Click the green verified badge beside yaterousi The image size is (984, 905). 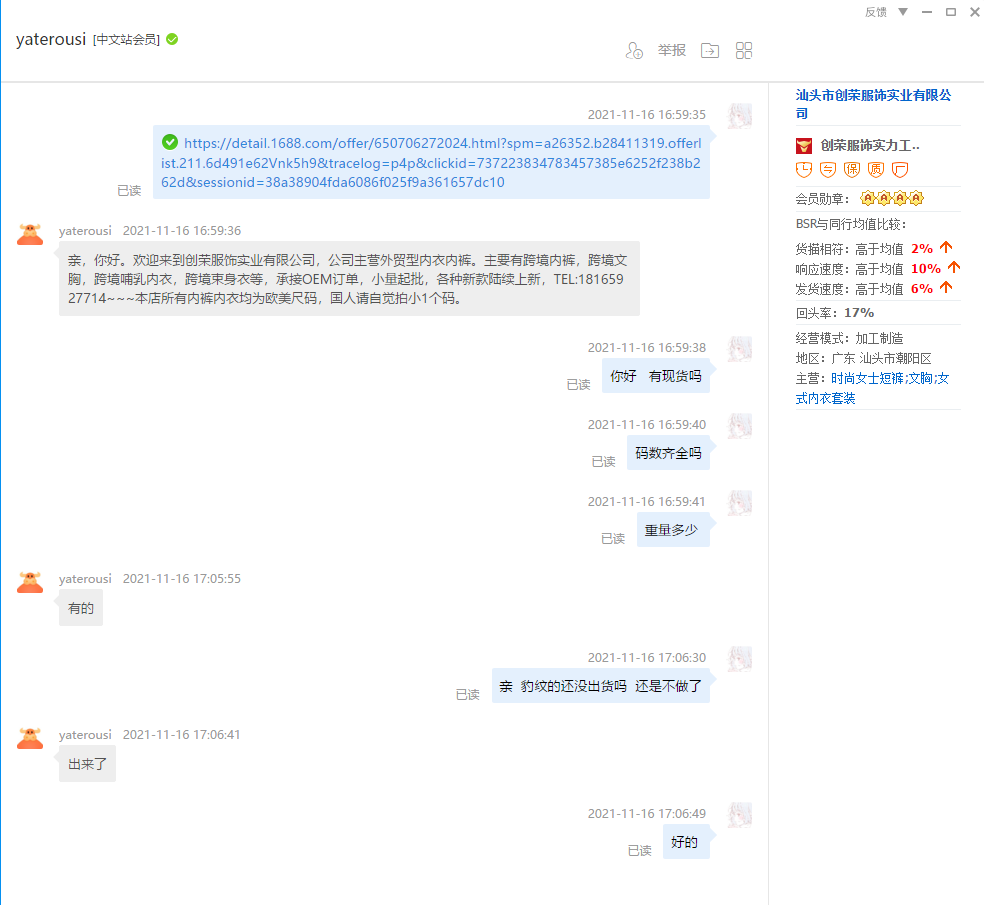172,39
